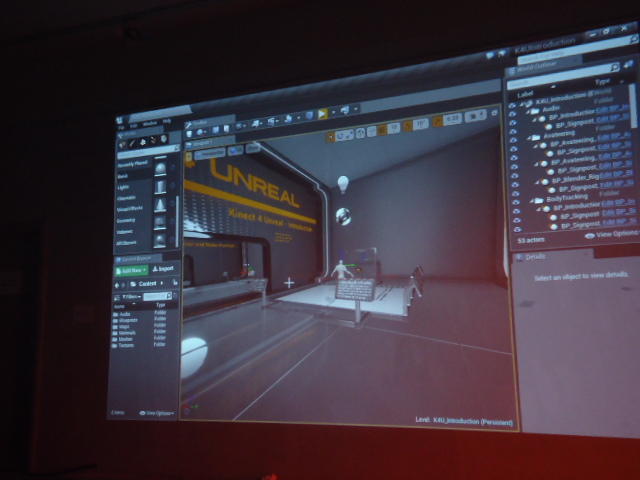Hide the BodyTracking folder with its eye icon
Viewport: 640px width, 480px height.
[516, 202]
